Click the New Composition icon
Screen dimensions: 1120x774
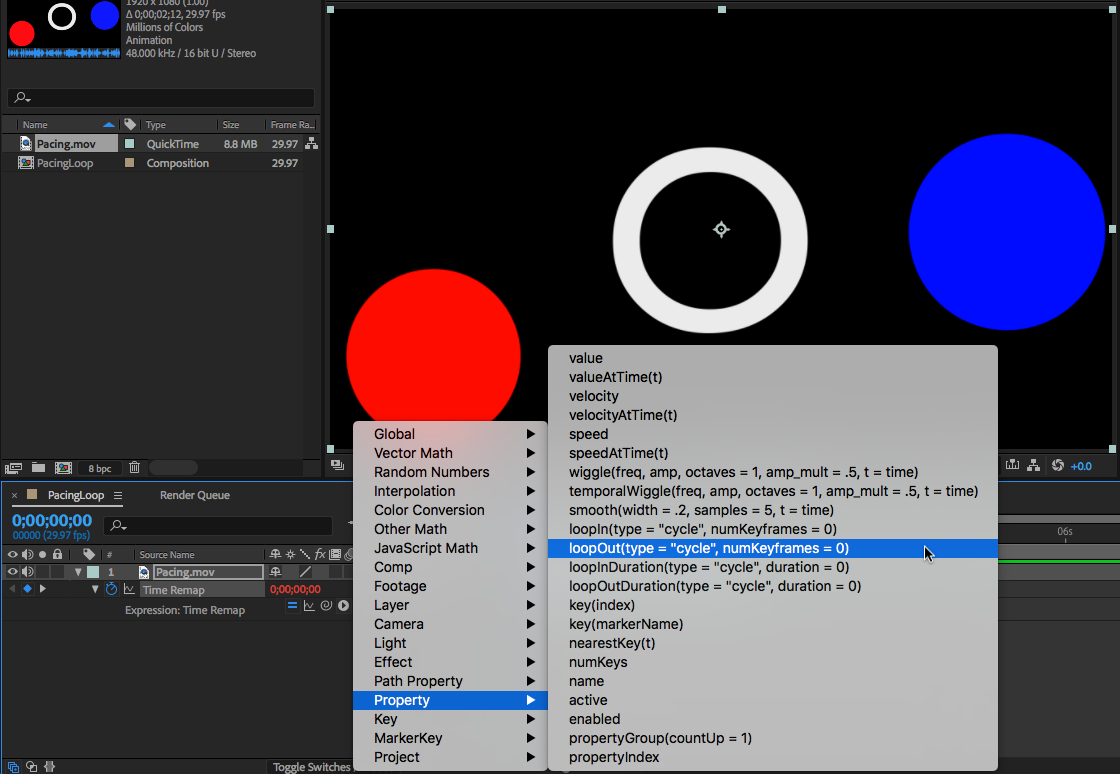[63, 467]
